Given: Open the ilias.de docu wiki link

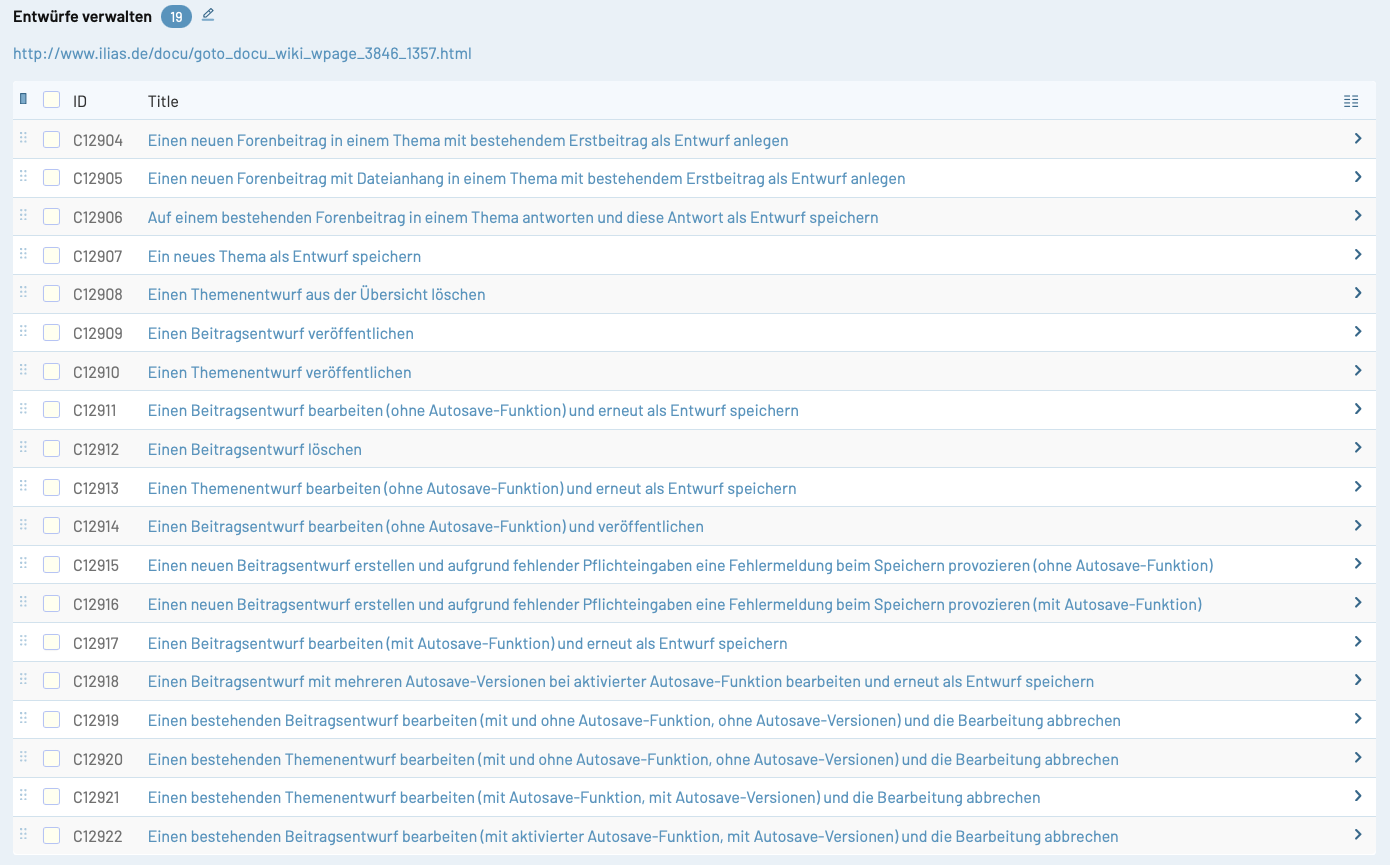Looking at the screenshot, I should click(x=242, y=54).
